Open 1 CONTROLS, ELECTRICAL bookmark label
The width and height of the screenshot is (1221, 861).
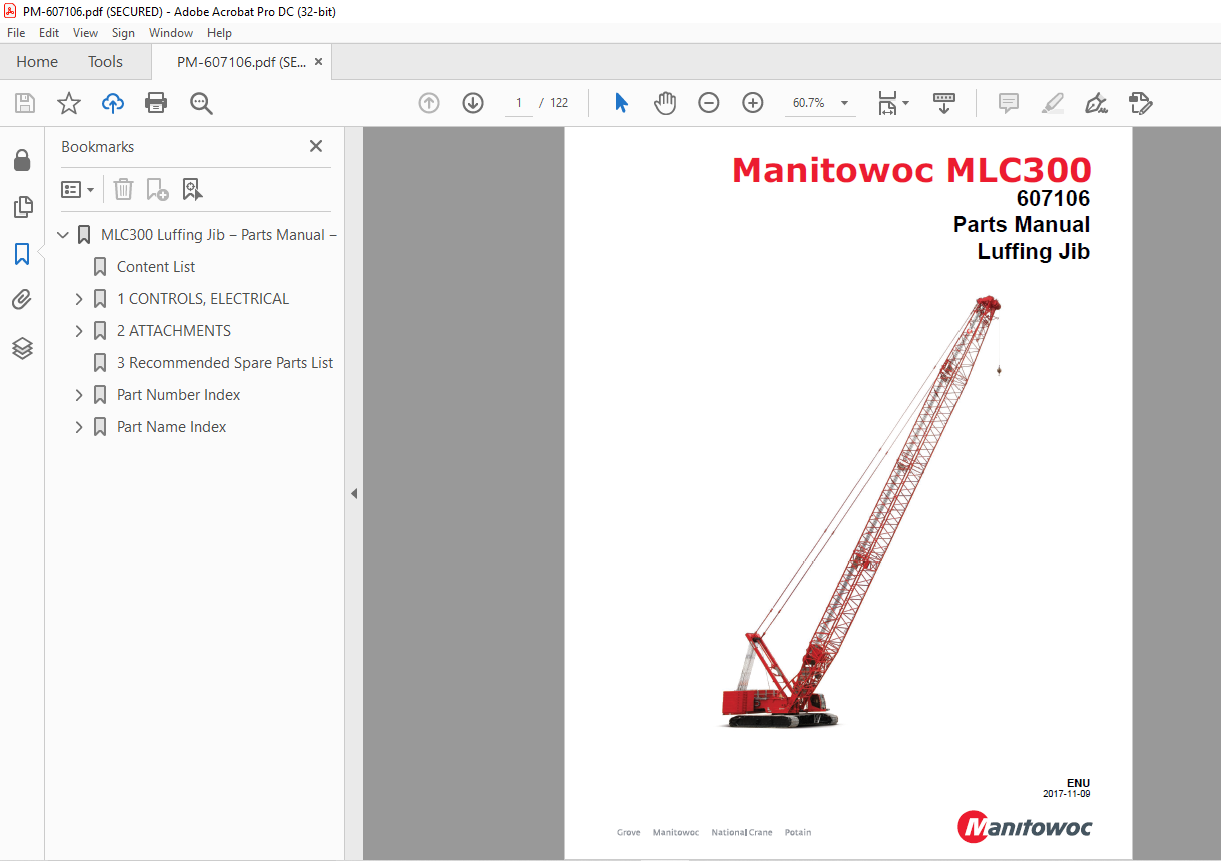pos(203,299)
